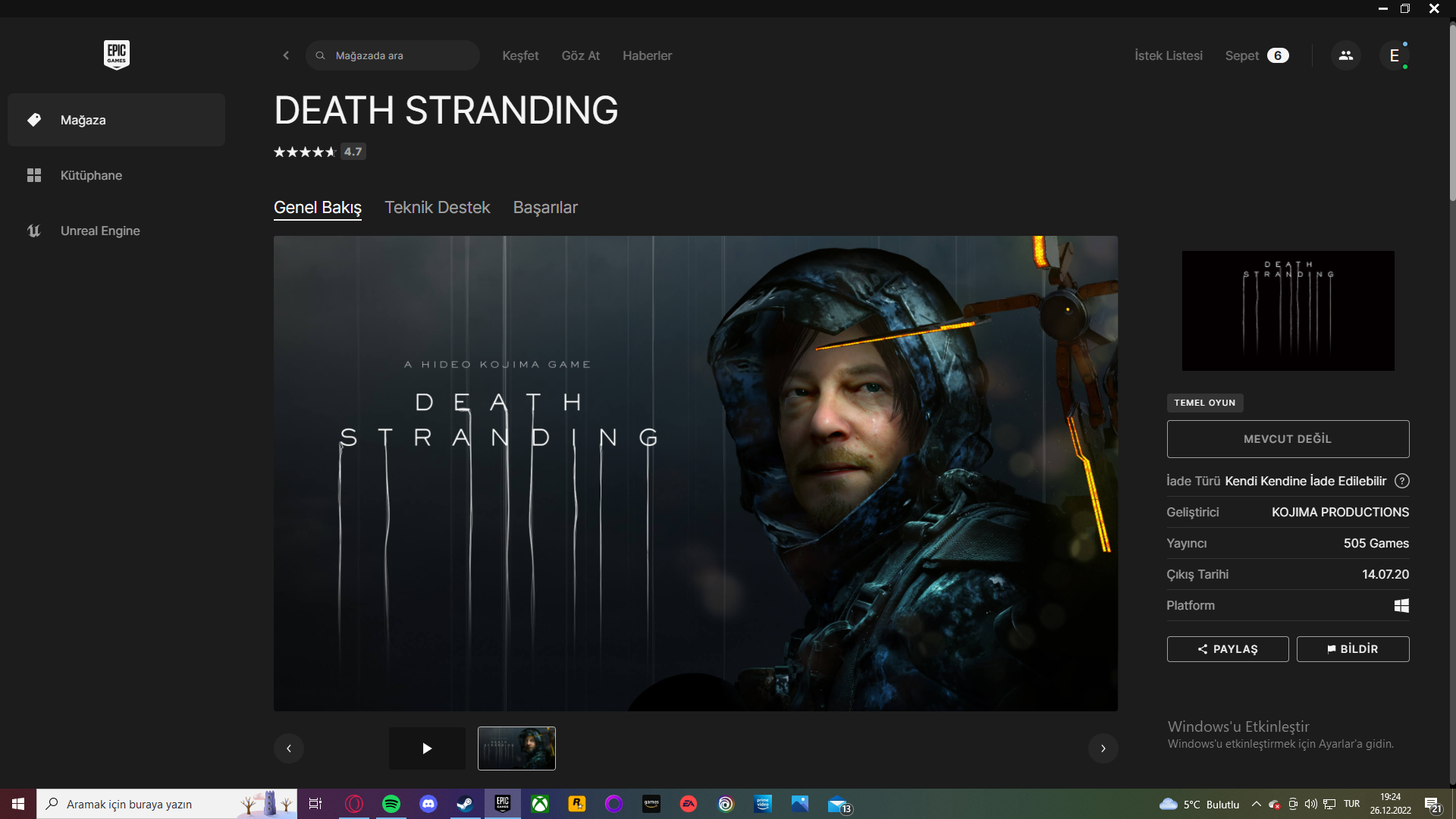Open the friends list icon
This screenshot has width=1456, height=819.
(1345, 55)
